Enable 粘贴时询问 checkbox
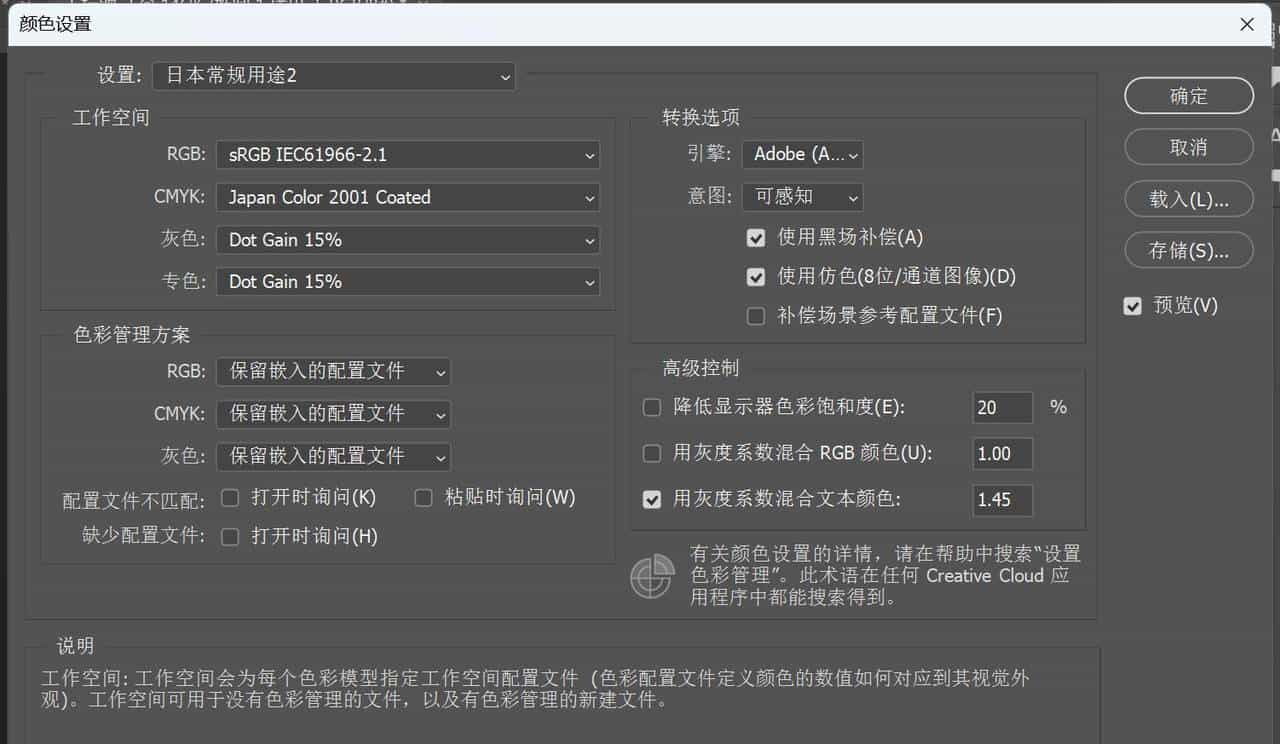The width and height of the screenshot is (1280, 744). coord(423,497)
